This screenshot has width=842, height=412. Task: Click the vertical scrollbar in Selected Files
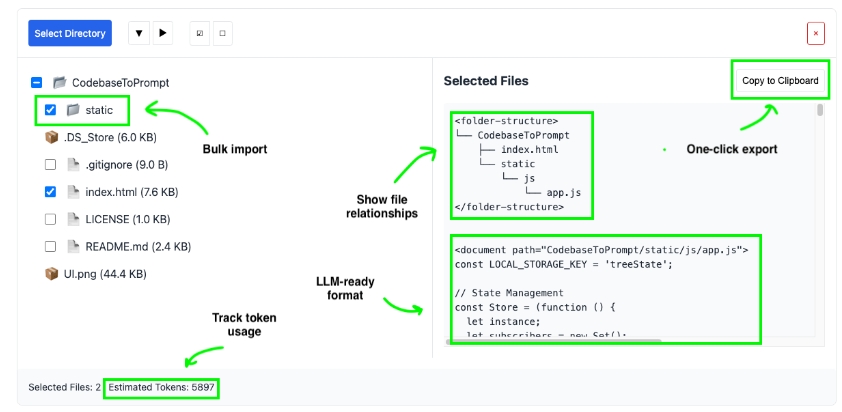(x=820, y=112)
